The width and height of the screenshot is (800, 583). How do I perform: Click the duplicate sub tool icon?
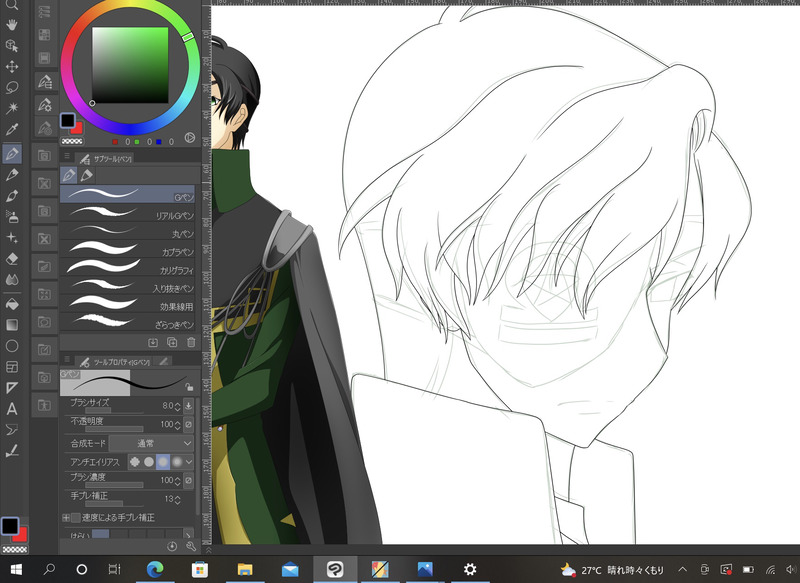click(x=172, y=342)
